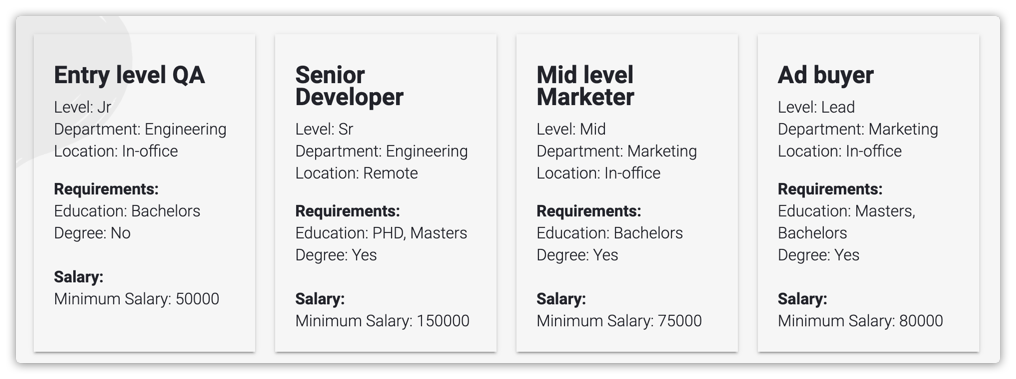The height and width of the screenshot is (379, 1016).
Task: Click Degree: No in Entry level QA card
Action: [x=92, y=233]
